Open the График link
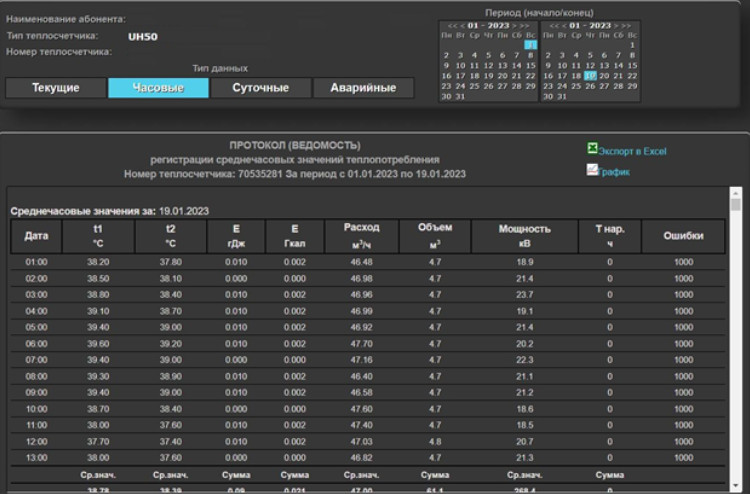This screenshot has height=494, width=750. pos(614,172)
